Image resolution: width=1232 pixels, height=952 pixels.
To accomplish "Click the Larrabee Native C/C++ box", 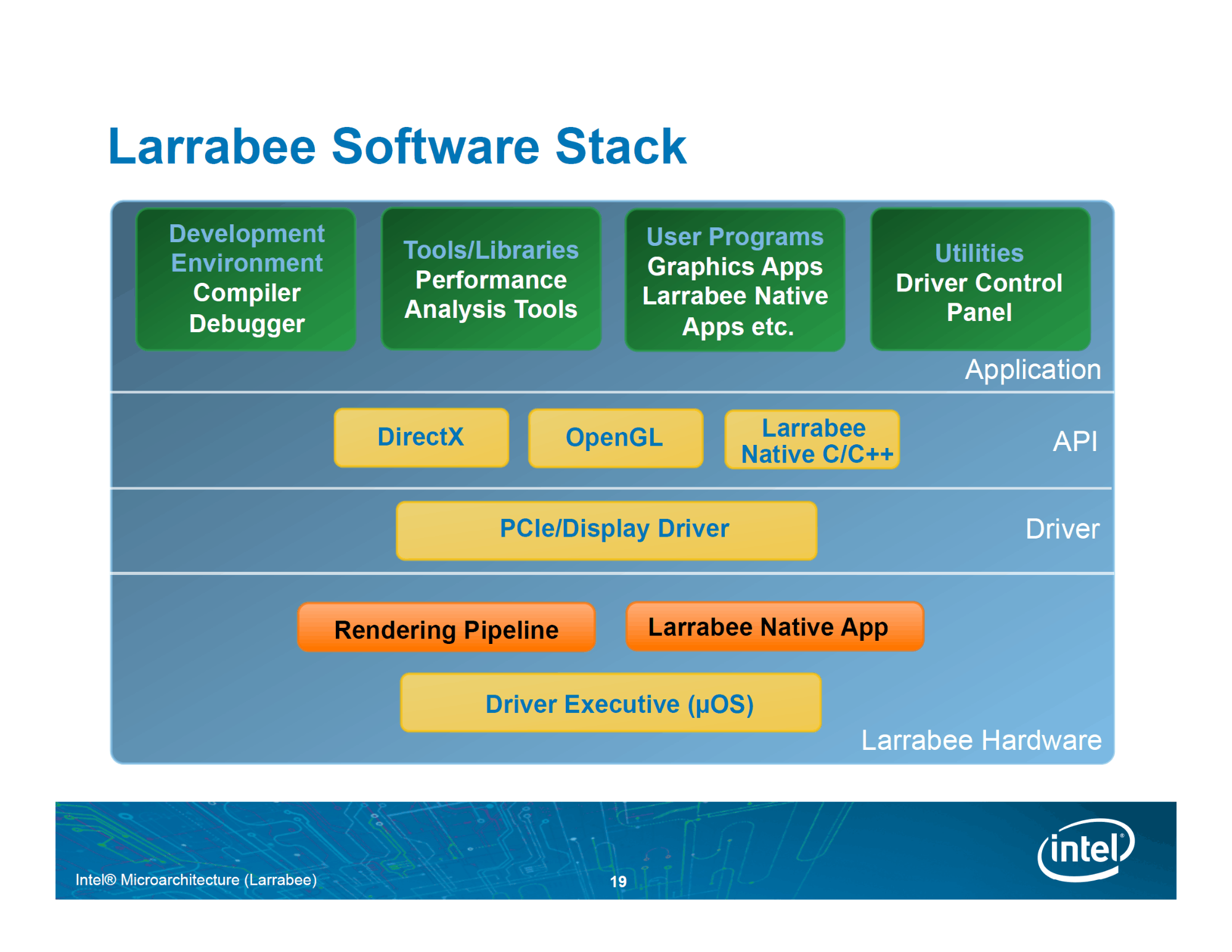I will point(812,440).
